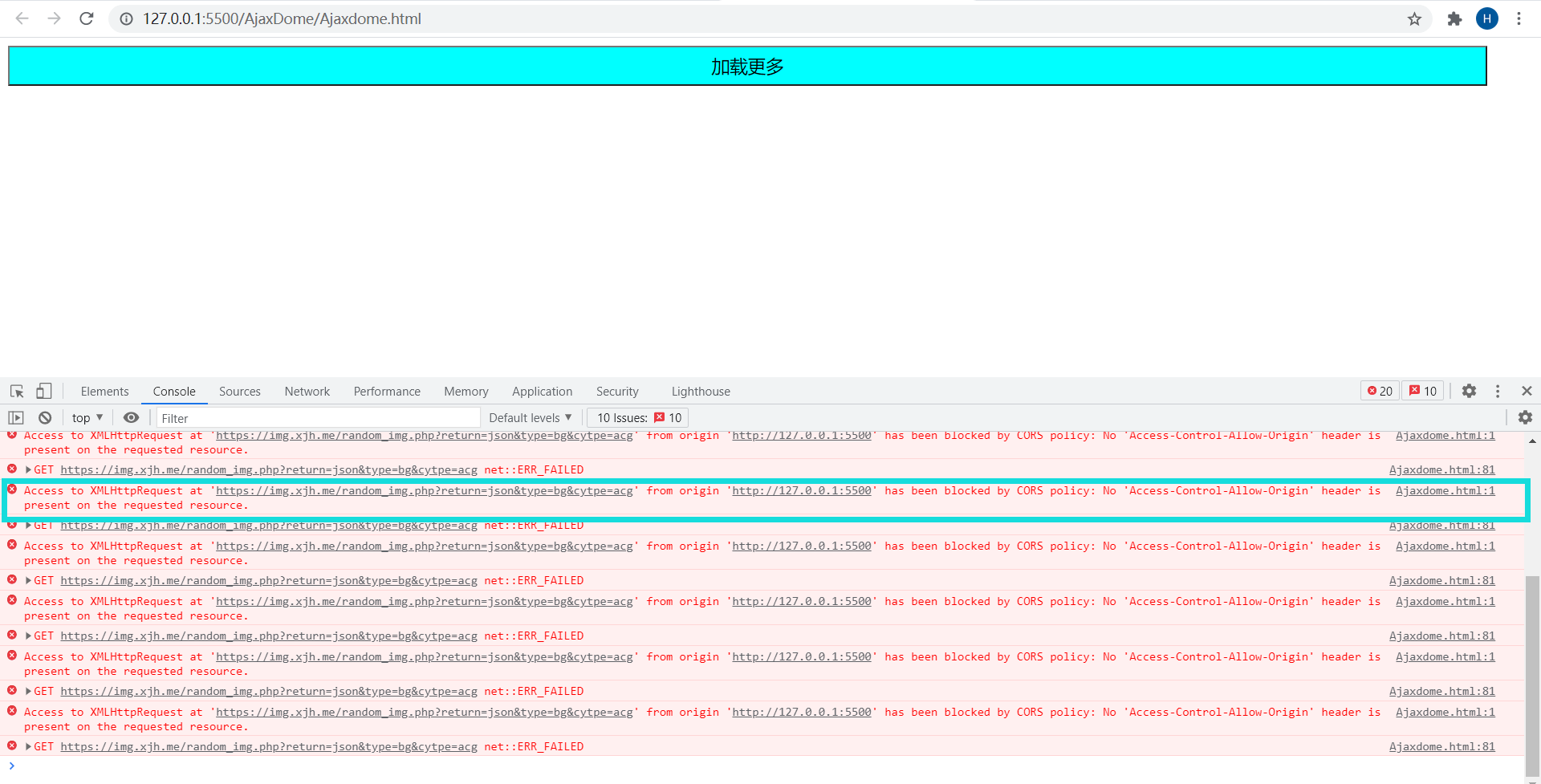Click the scrollbar up arrow in console
This screenshot has width=1541, height=784.
(x=1532, y=441)
